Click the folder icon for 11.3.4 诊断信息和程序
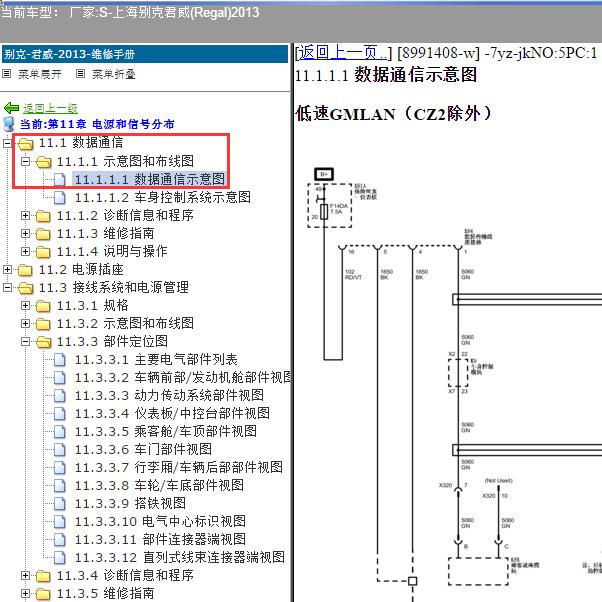 point(43,576)
